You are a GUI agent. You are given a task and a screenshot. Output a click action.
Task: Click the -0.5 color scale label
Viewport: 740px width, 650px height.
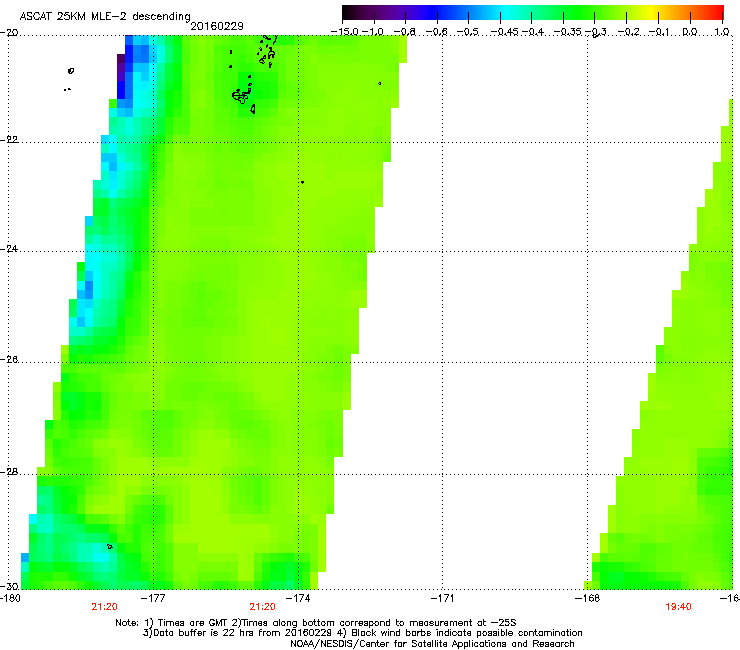point(468,32)
